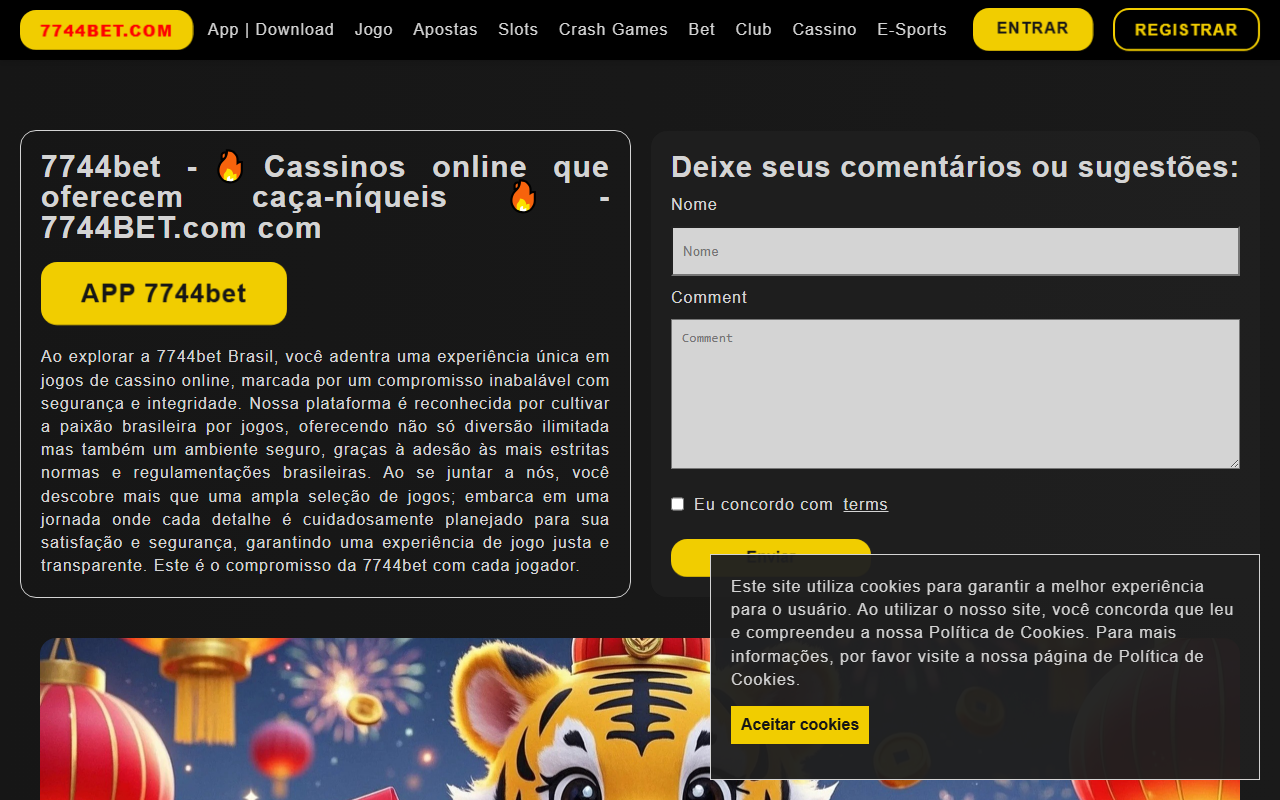
Task: Open the terms link
Action: (x=865, y=505)
